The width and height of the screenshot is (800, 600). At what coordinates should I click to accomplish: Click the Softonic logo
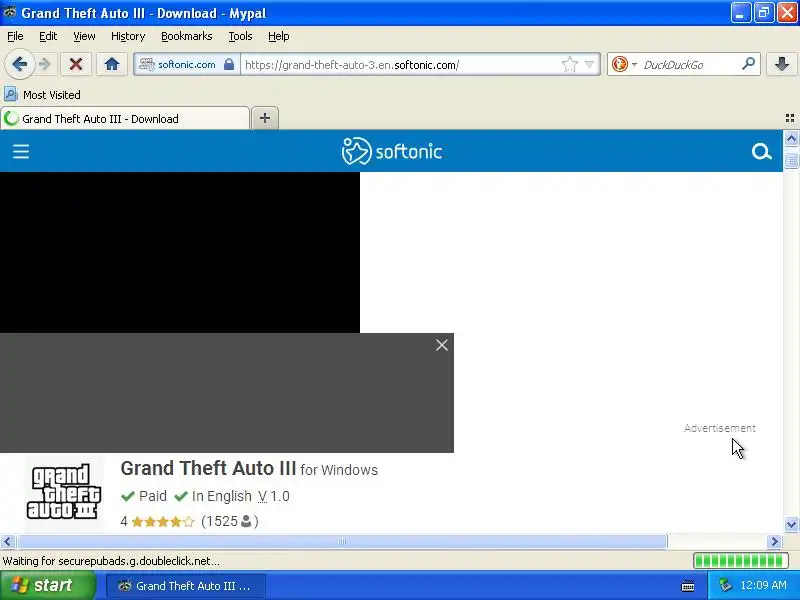[392, 151]
